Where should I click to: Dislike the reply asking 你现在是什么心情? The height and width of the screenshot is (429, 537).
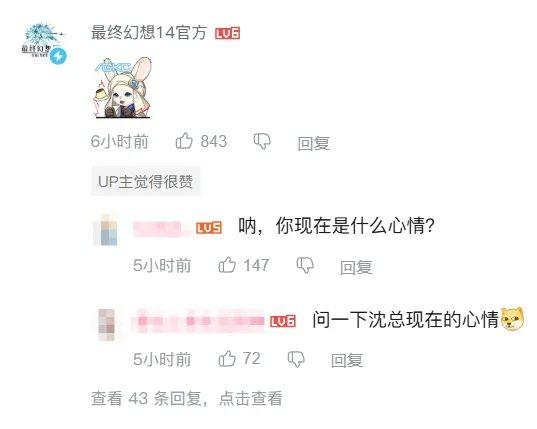(x=305, y=265)
